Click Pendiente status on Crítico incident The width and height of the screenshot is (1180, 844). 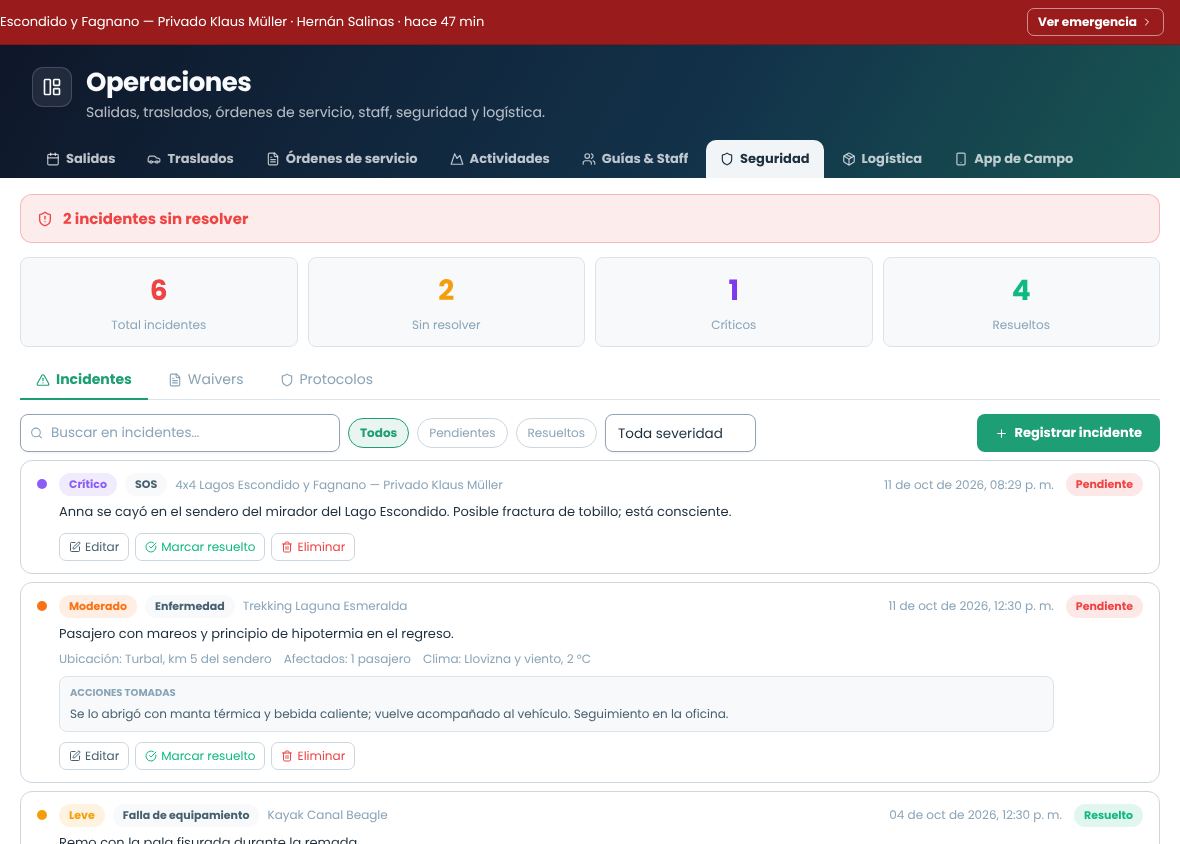click(1104, 484)
